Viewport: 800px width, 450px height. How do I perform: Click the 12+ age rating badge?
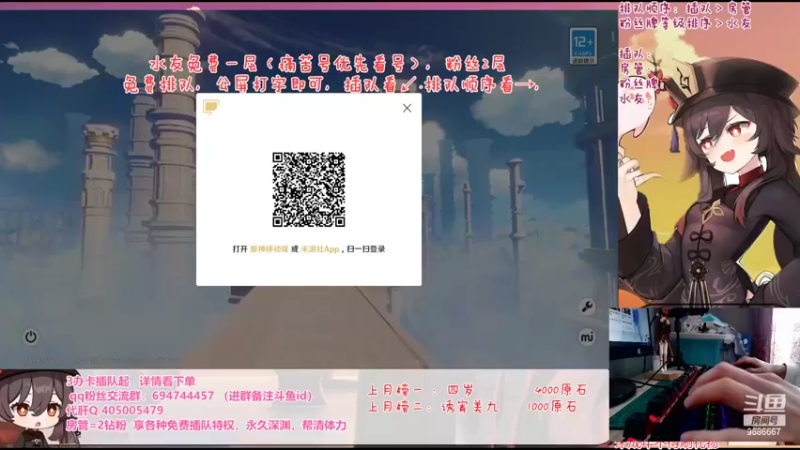pos(583,46)
